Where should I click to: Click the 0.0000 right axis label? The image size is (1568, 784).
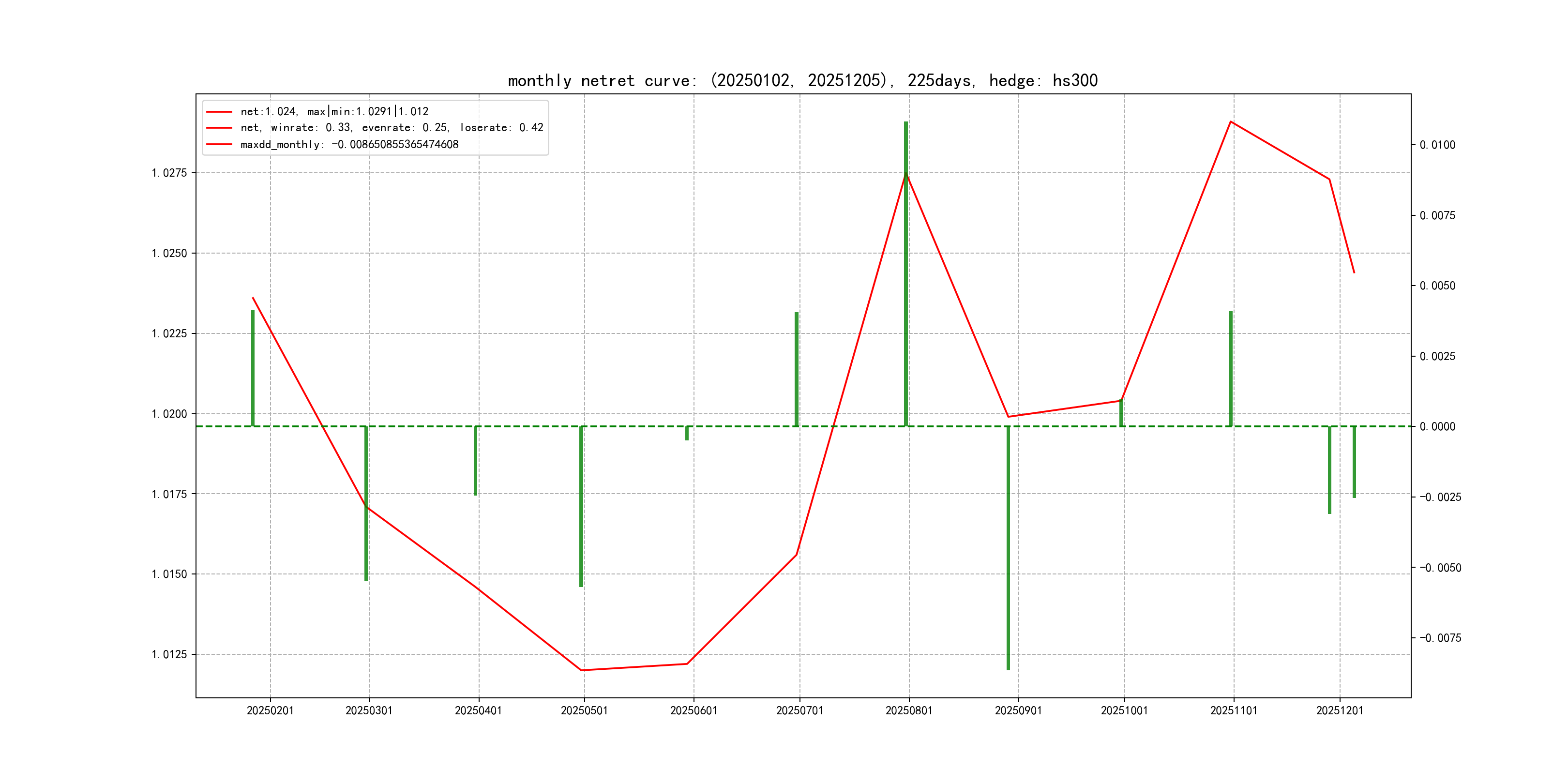click(x=1437, y=427)
